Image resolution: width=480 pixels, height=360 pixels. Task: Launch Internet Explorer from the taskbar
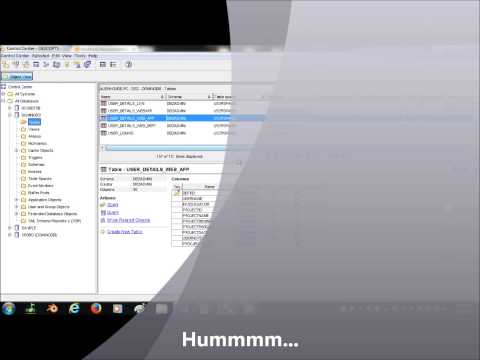pos(74,309)
